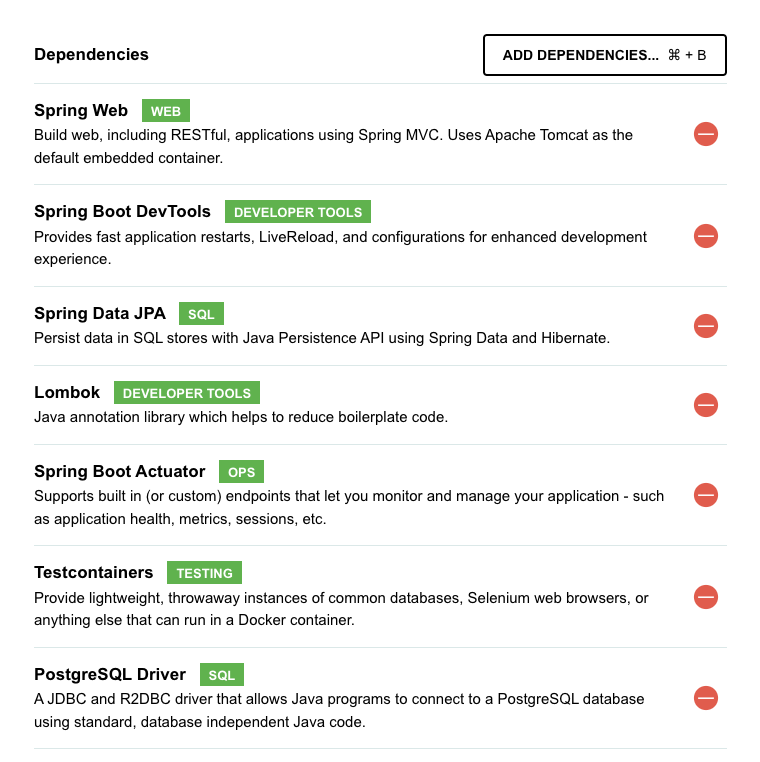Viewport: 760px width, 762px height.
Task: Click the SQL tag next to Spring Data JPA
Action: click(201, 314)
